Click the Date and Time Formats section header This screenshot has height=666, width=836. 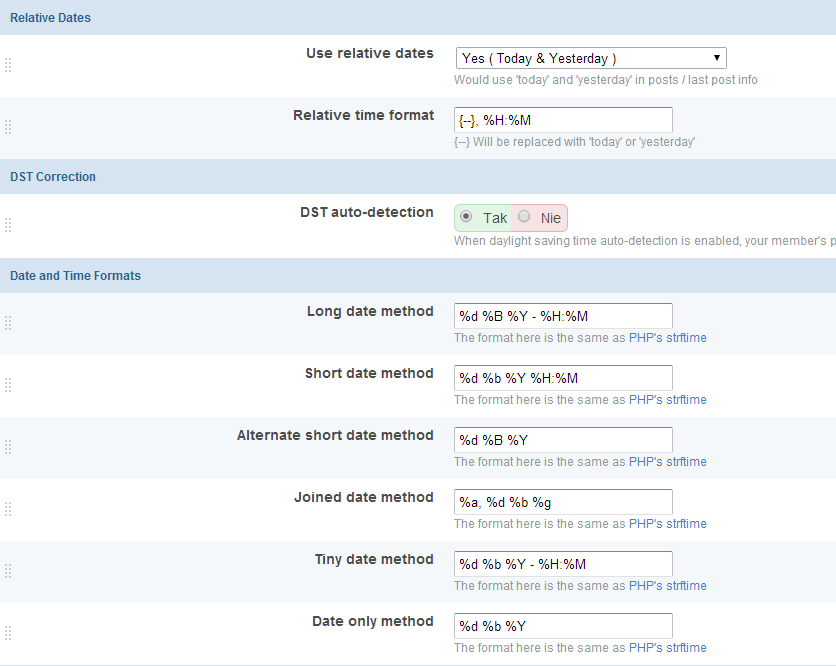click(x=75, y=276)
